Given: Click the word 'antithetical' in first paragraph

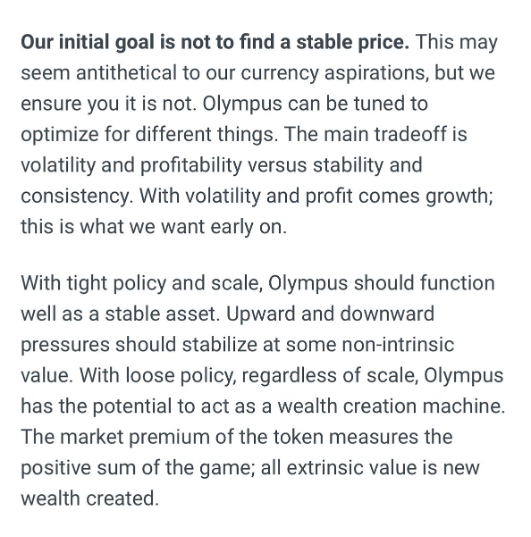Looking at the screenshot, I should click(x=126, y=73).
